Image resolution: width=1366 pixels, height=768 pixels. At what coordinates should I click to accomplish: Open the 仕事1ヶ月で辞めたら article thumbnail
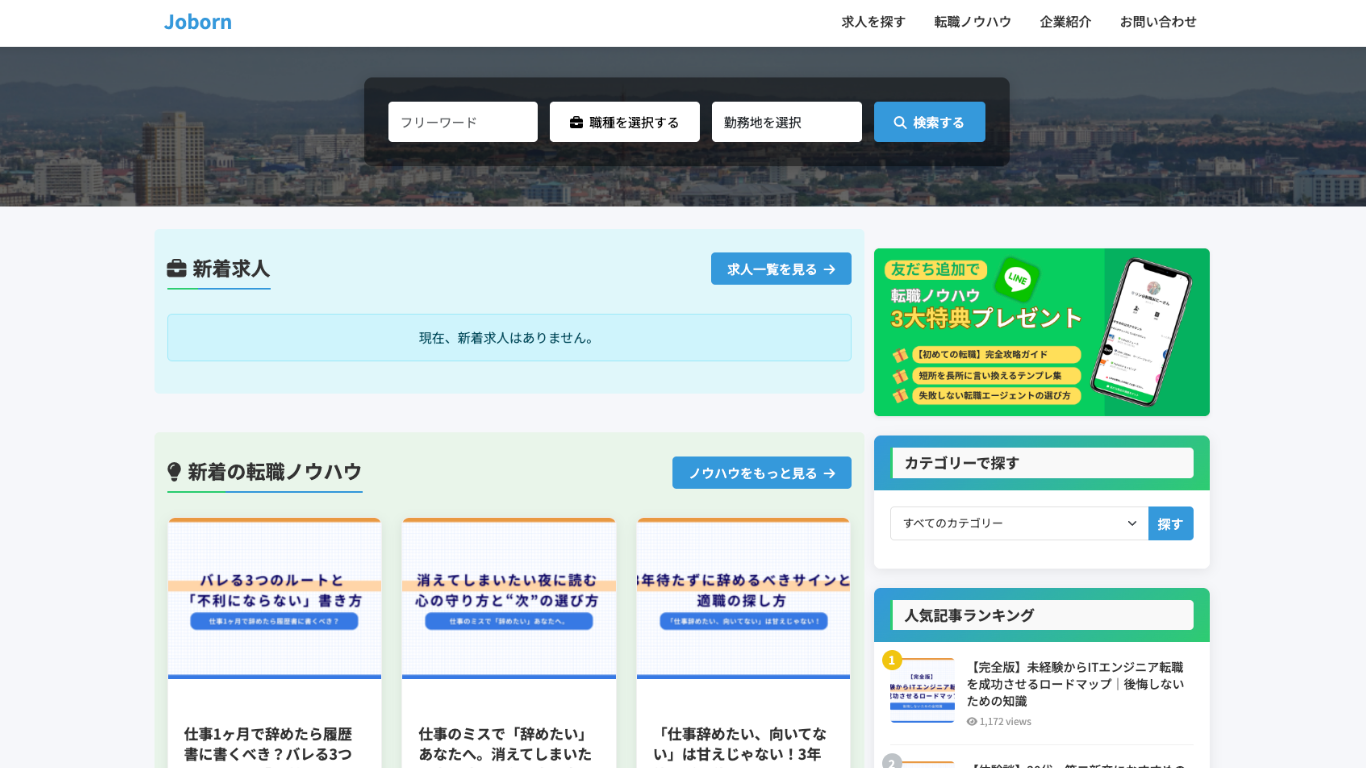[274, 598]
